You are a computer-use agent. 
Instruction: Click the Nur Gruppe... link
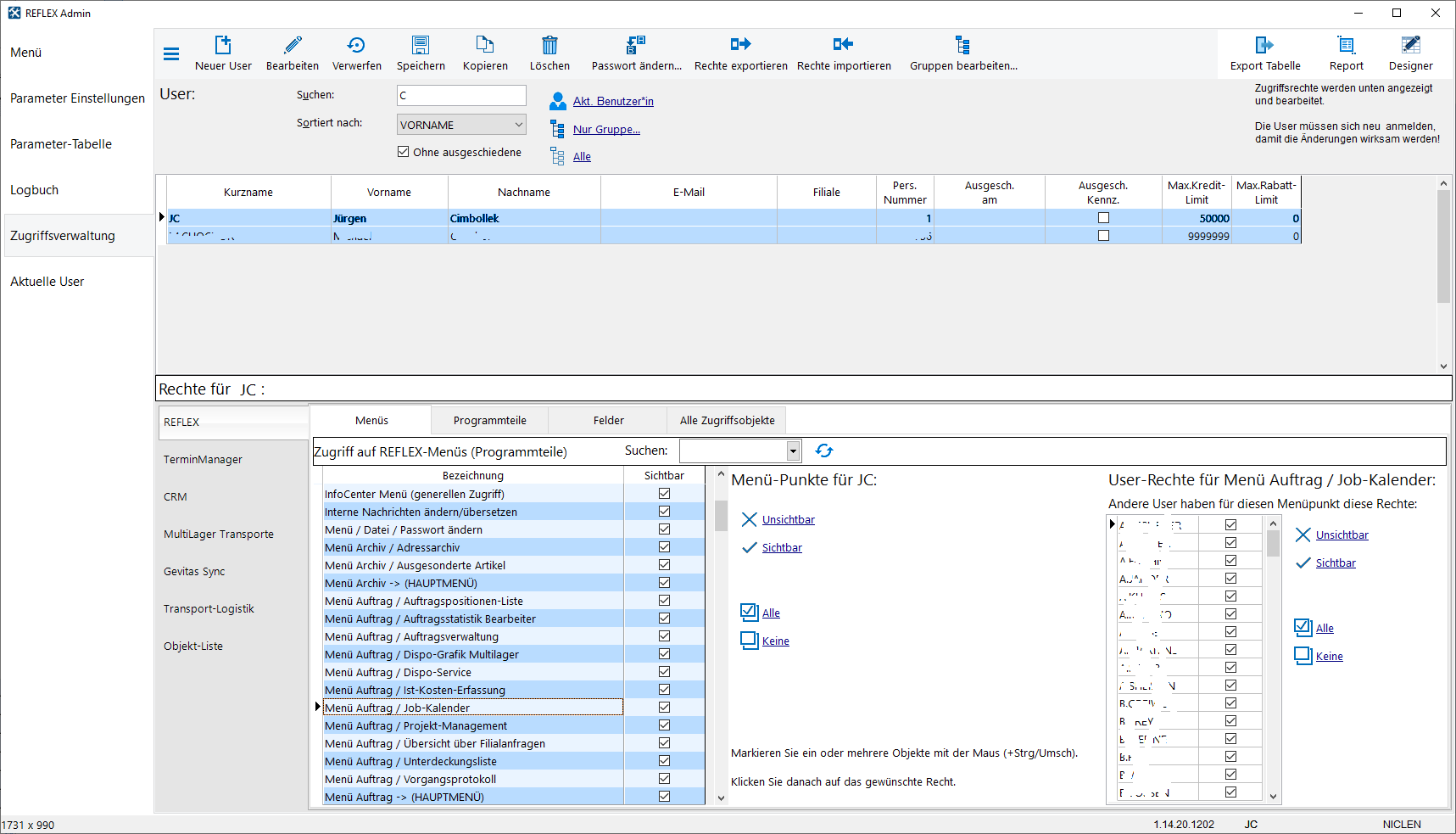[x=606, y=129]
